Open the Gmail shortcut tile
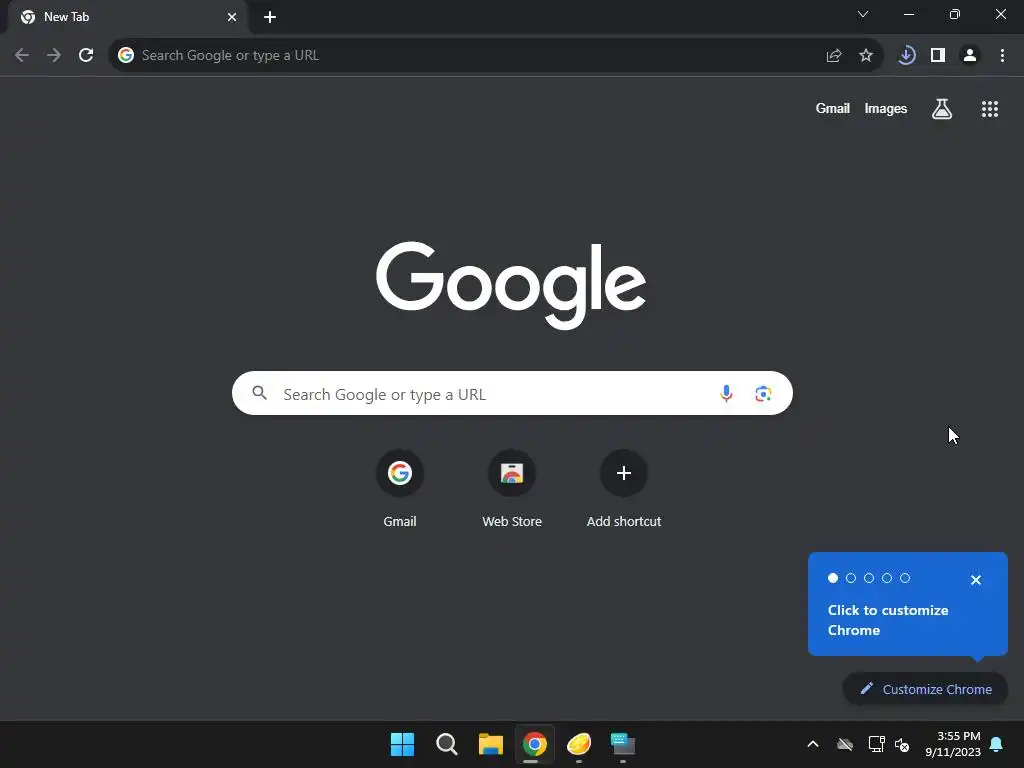 [400, 488]
